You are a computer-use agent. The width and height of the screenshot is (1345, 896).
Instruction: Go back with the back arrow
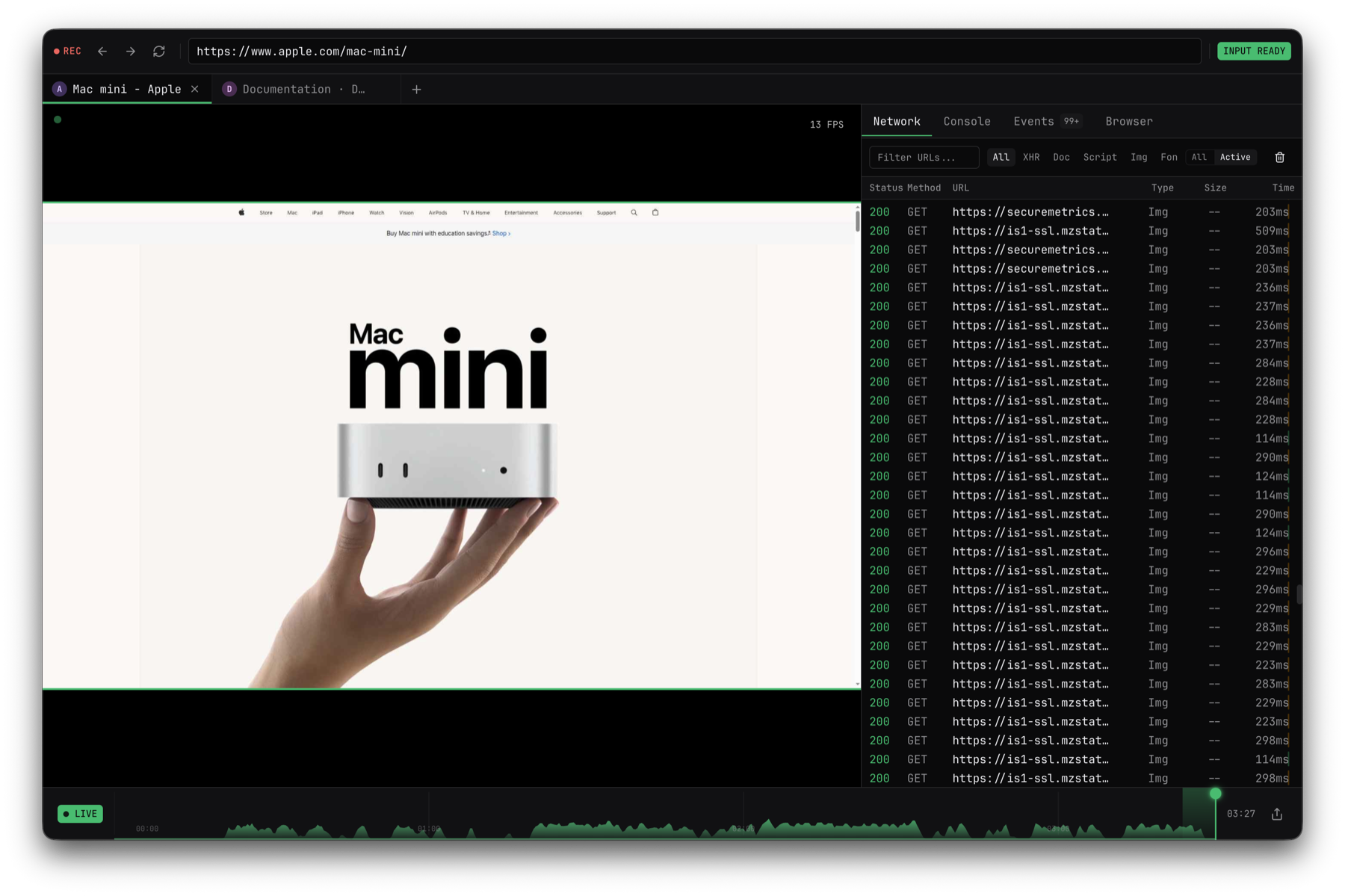coord(102,52)
